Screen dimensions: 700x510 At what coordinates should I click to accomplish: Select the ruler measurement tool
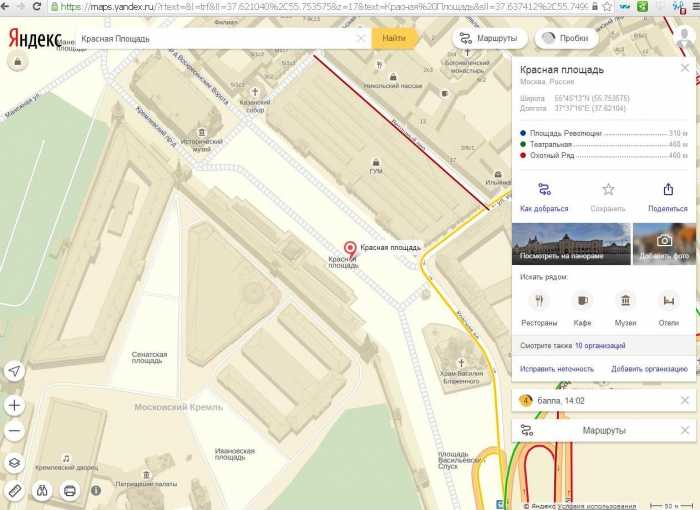coord(14,491)
